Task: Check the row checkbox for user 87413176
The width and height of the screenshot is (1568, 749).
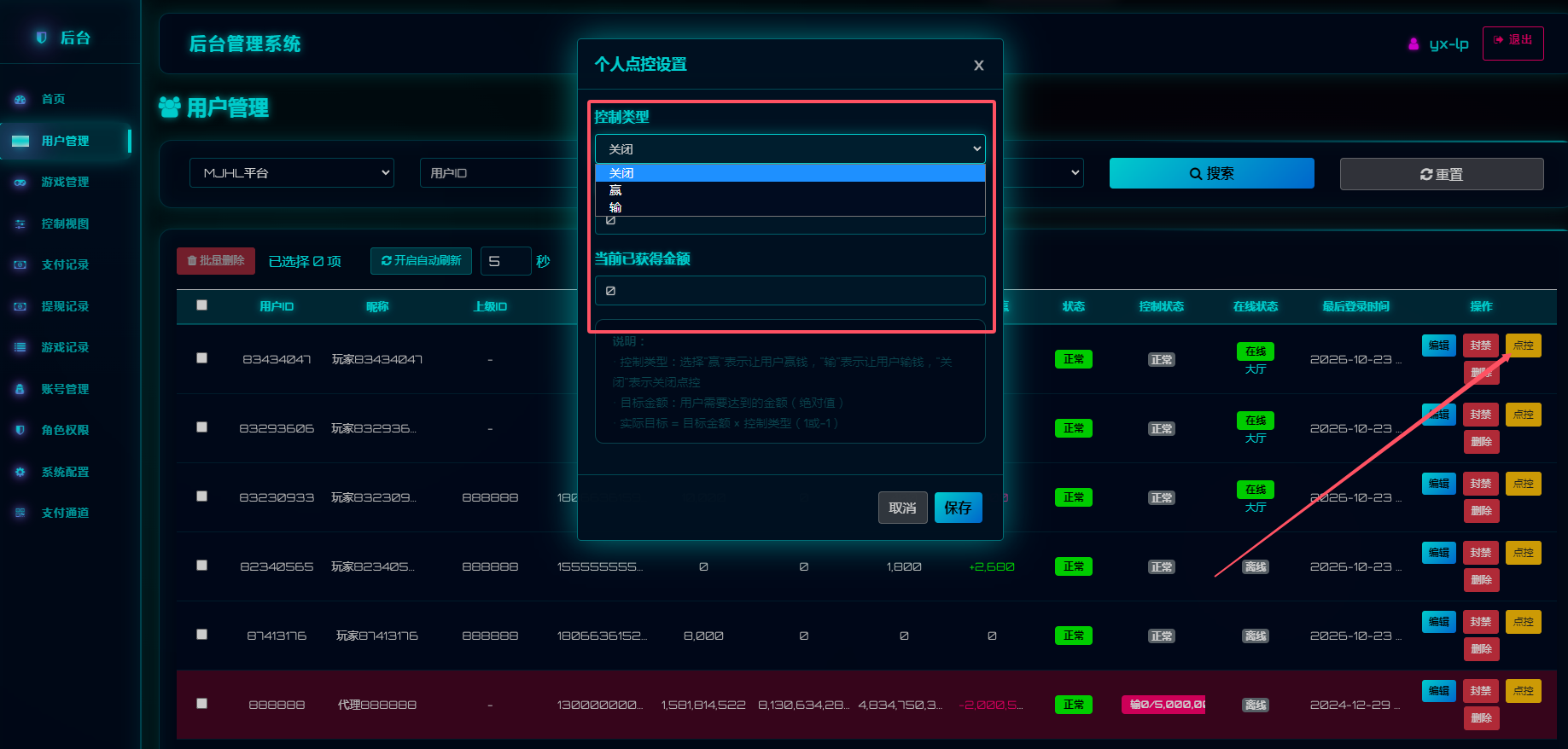Action: click(202, 635)
